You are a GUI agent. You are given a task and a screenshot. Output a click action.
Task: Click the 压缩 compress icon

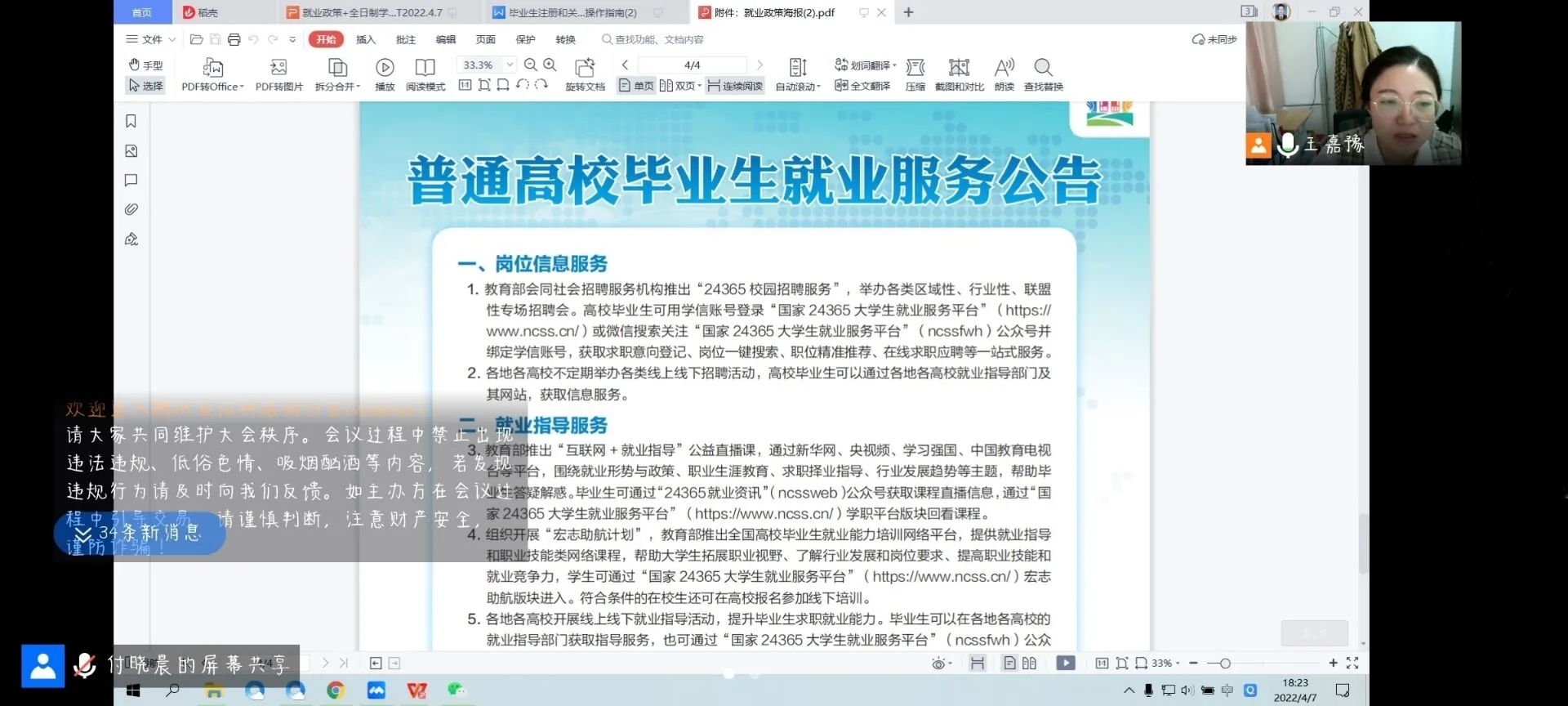[915, 68]
